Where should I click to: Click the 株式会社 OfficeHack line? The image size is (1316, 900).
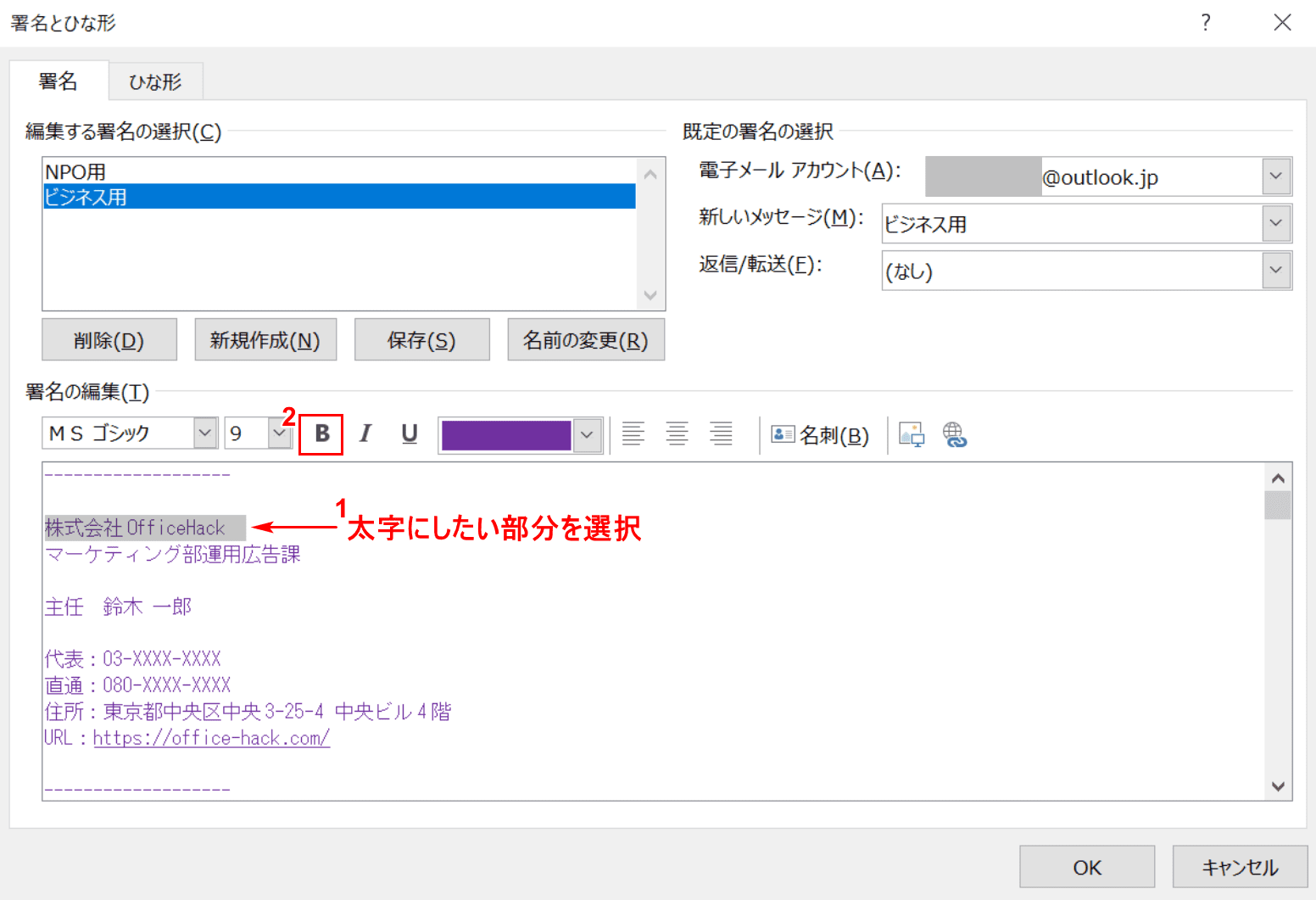tap(136, 528)
